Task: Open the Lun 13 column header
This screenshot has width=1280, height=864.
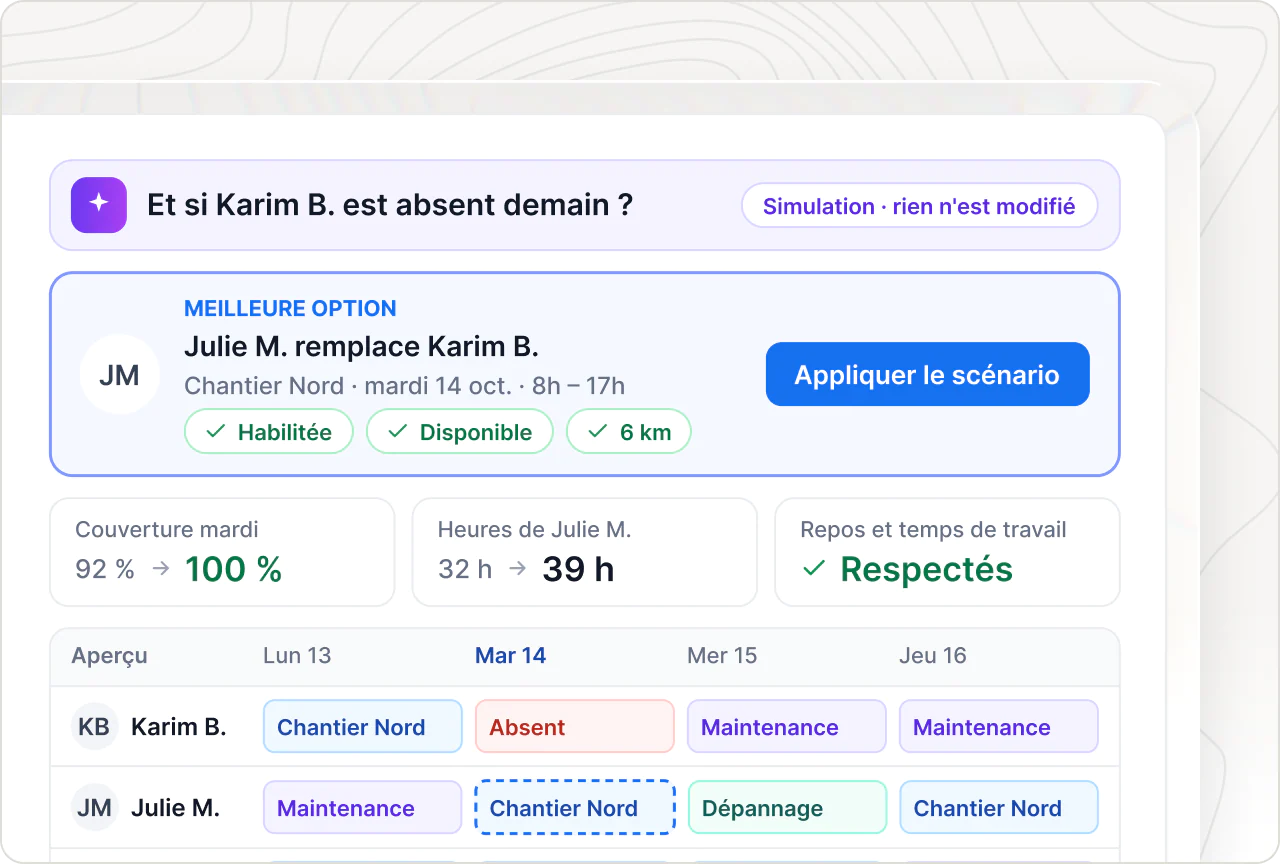Action: (x=297, y=656)
